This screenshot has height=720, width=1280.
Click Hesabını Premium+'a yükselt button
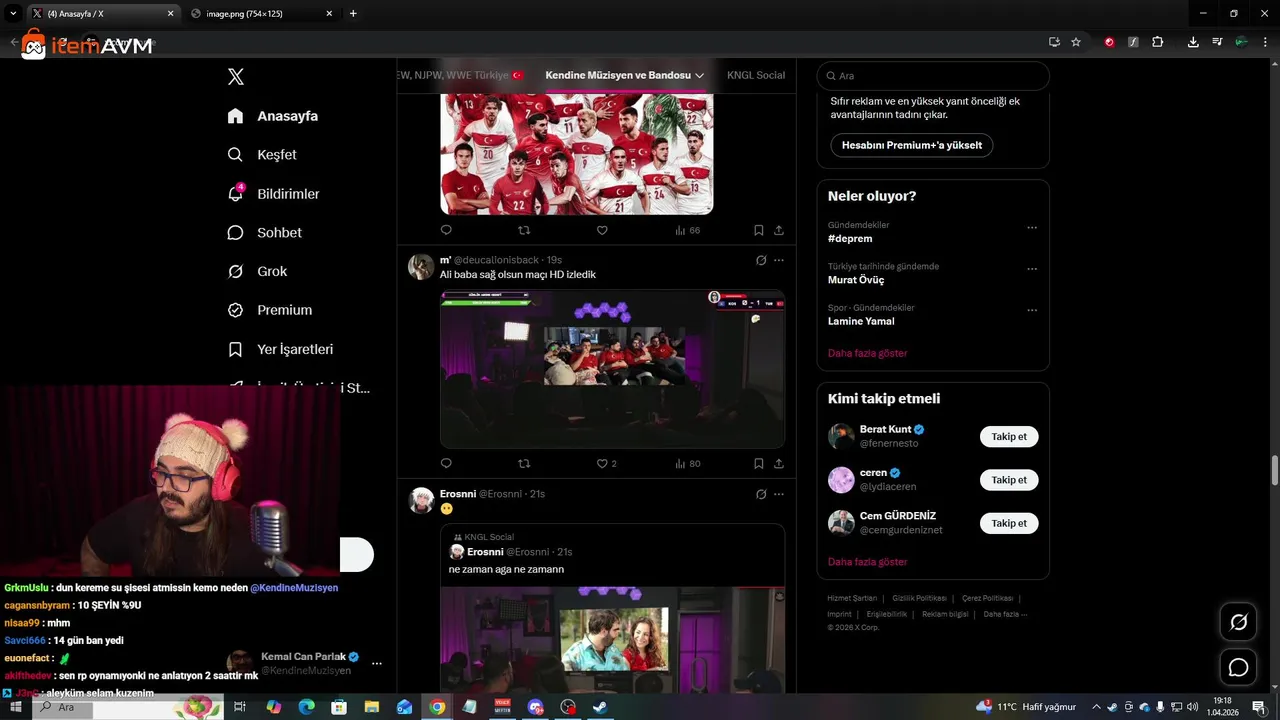(912, 145)
